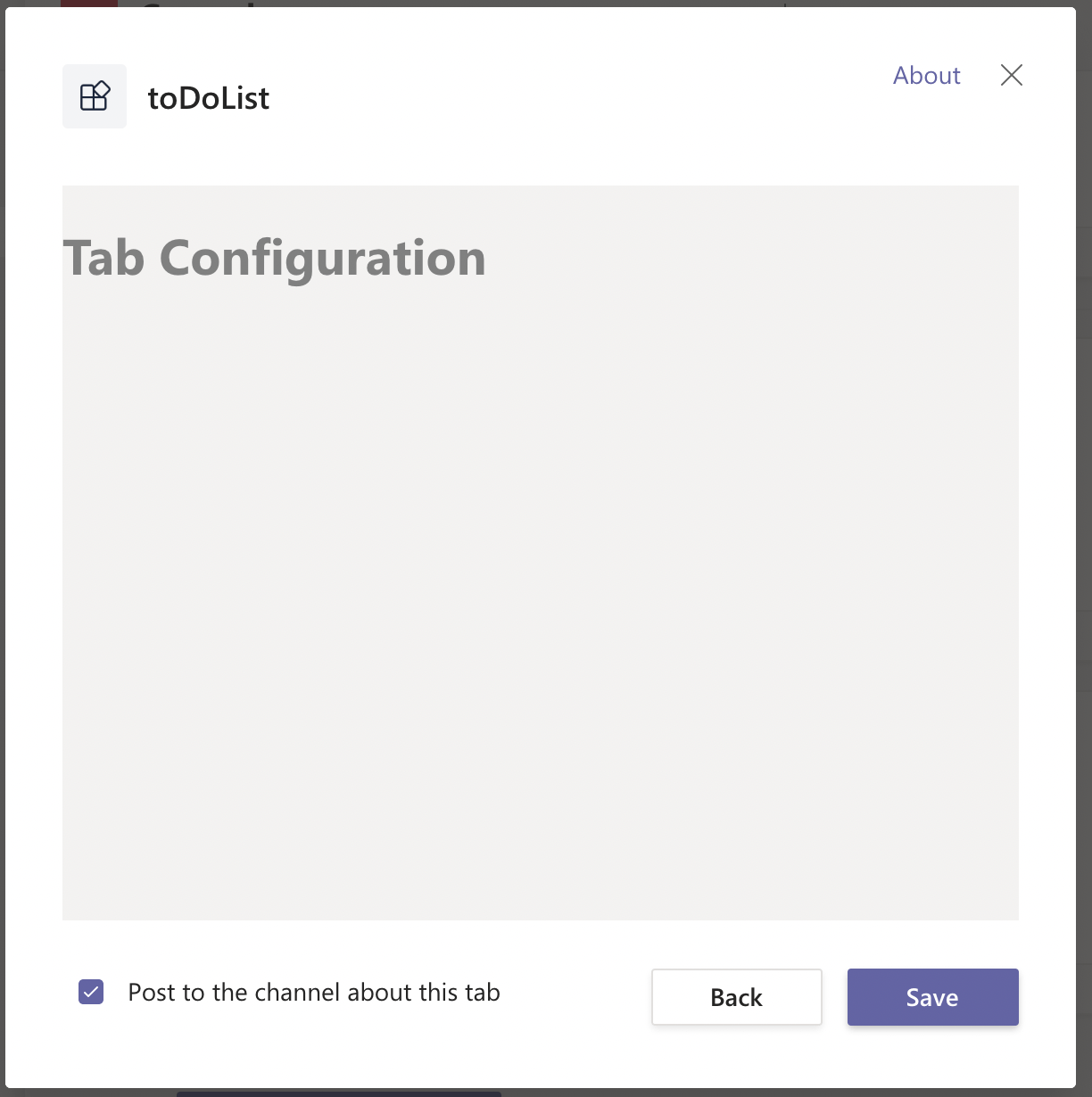Click the word "Configuration" in the heading
This screenshot has width=1092, height=1097.
point(322,258)
